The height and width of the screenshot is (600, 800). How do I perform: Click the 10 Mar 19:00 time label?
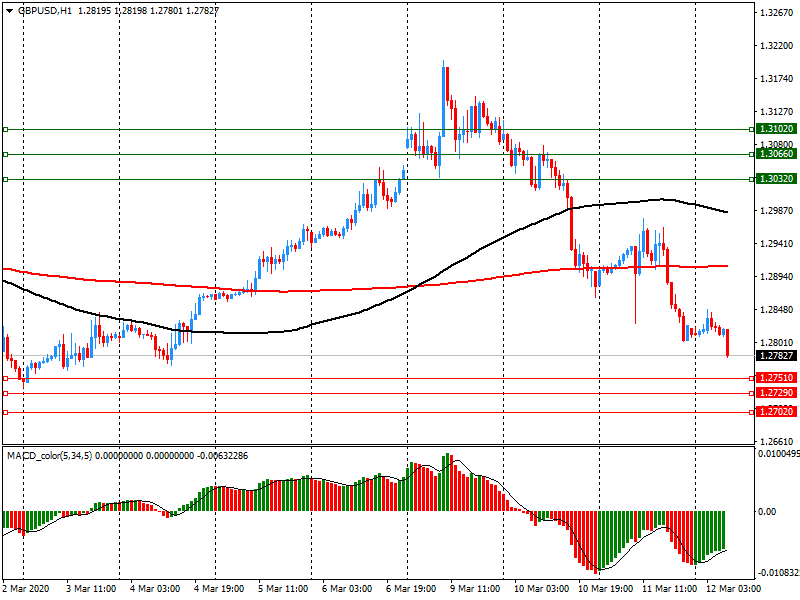coord(606,589)
